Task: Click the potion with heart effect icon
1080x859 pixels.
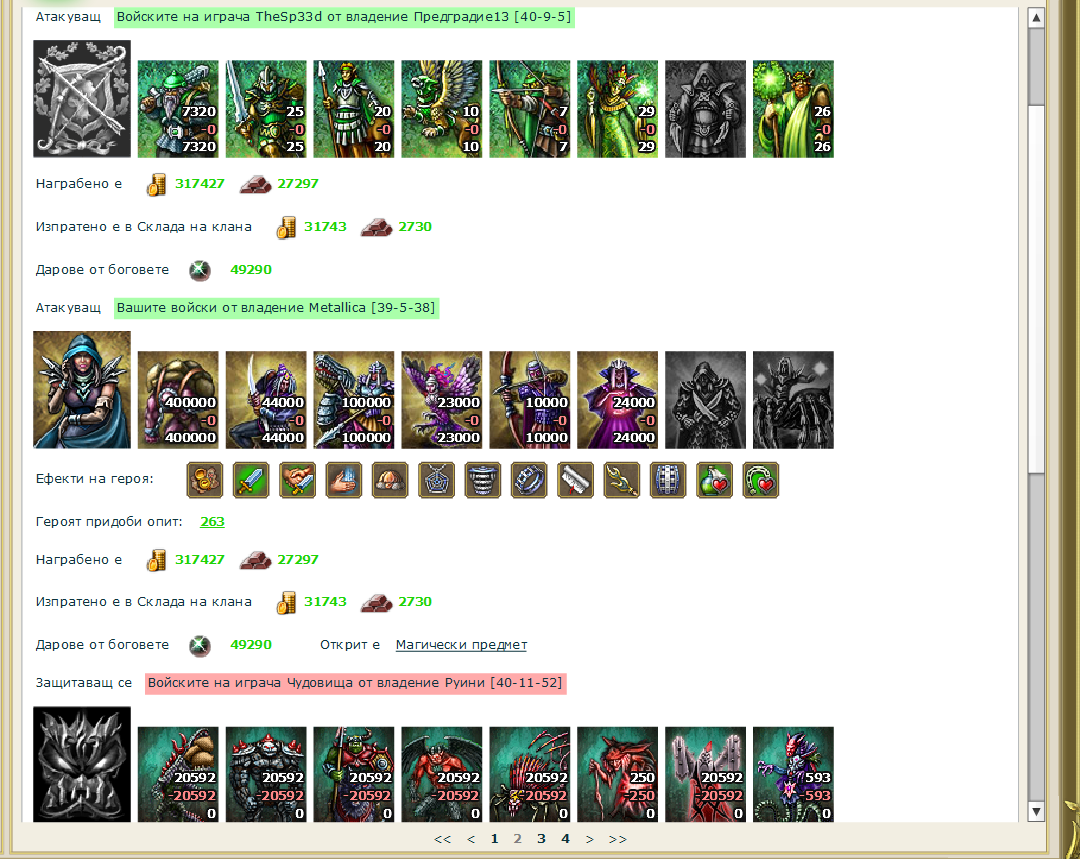Action: [x=714, y=479]
